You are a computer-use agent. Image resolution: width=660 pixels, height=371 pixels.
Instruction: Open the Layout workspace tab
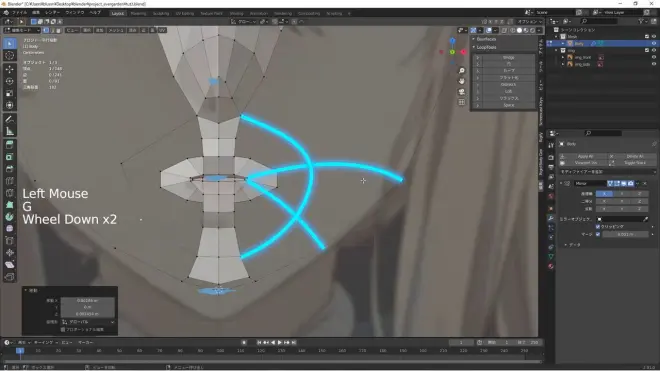(x=118, y=13)
